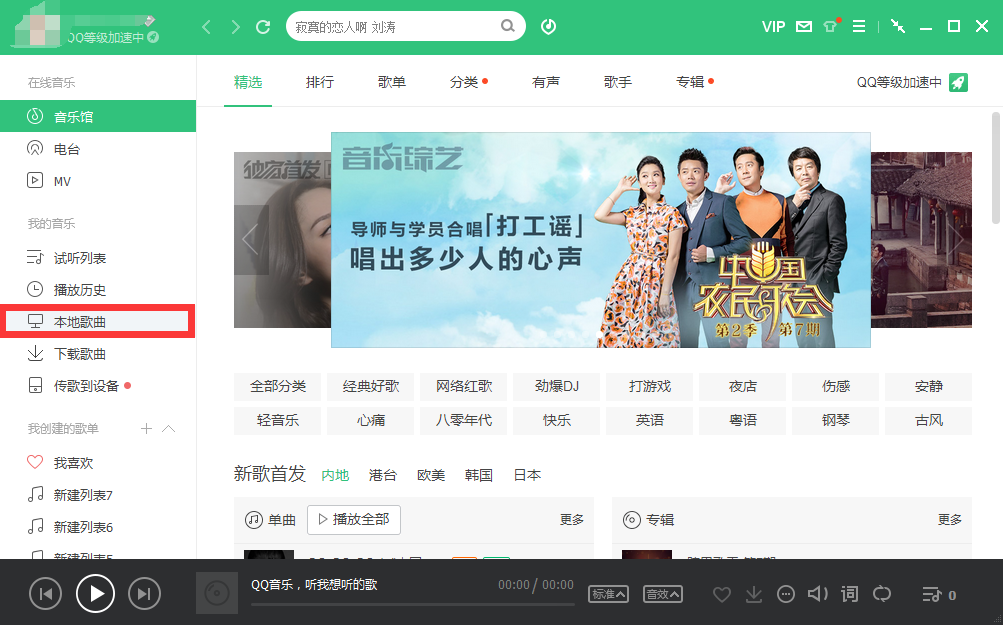Show the previous banner slide
Image resolution: width=1003 pixels, height=625 pixels.
(x=251, y=240)
